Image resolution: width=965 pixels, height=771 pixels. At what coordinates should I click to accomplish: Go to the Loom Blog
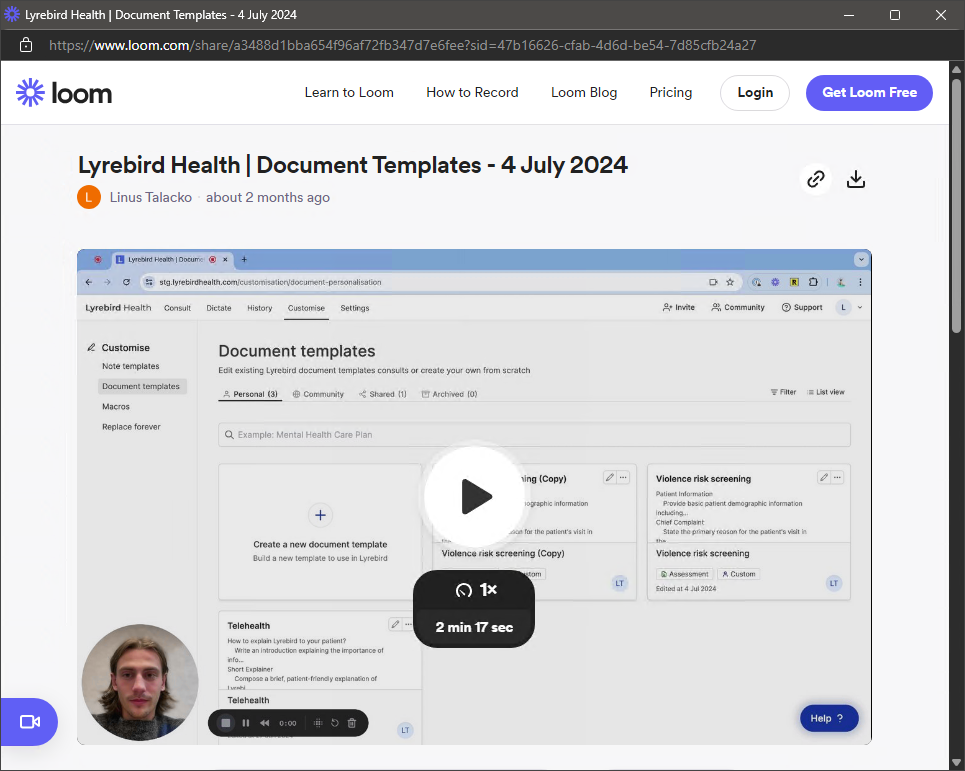coord(584,92)
